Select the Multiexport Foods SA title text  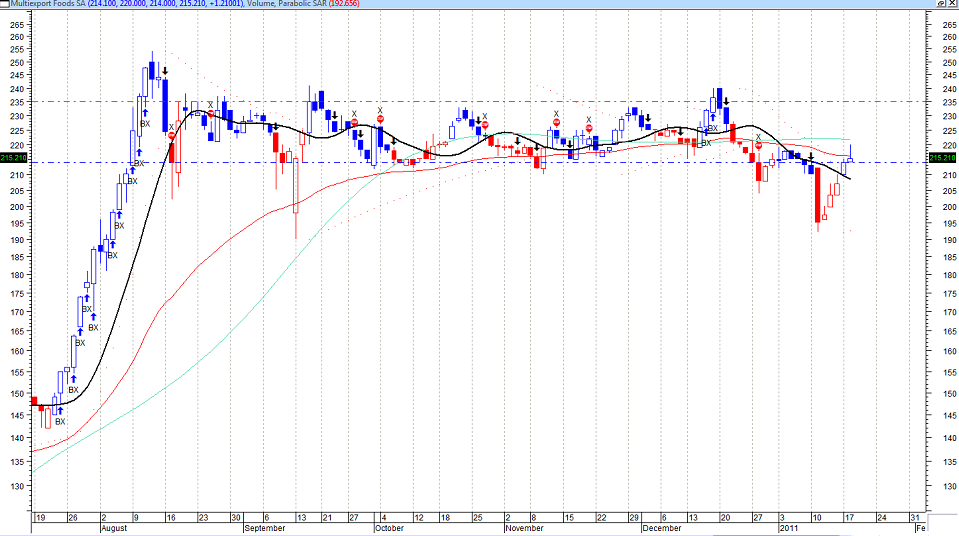click(48, 4)
